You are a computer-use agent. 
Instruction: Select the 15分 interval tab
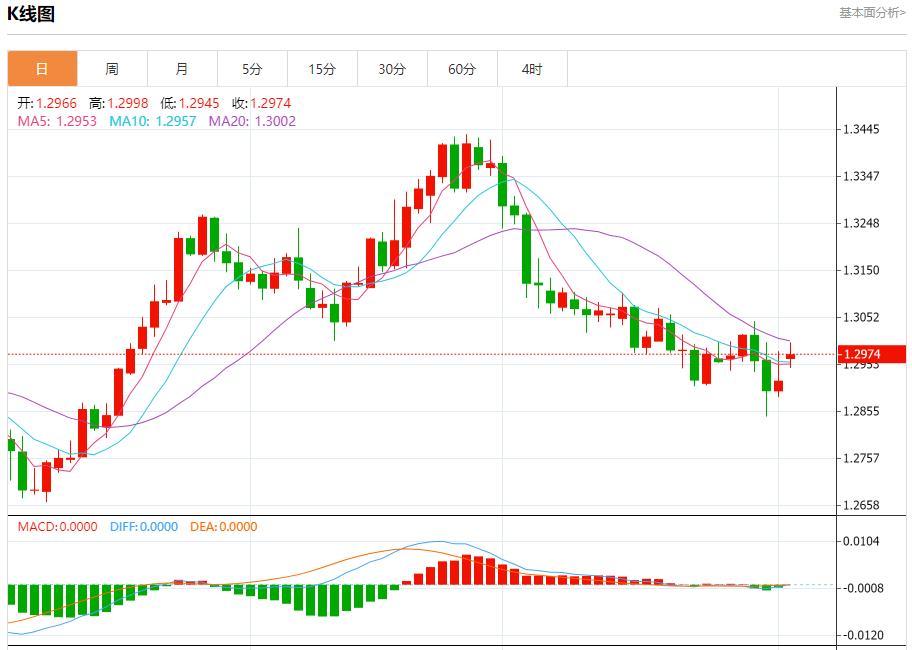(x=322, y=69)
